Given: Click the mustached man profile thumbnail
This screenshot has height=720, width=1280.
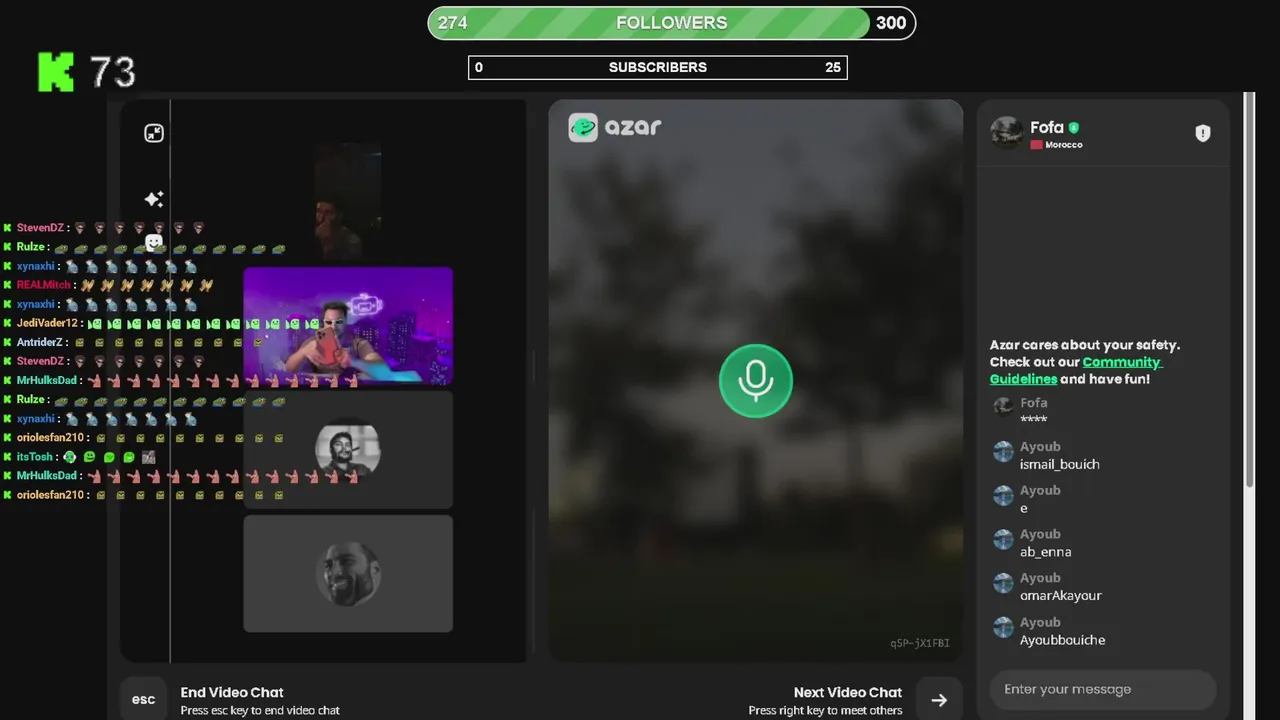Looking at the screenshot, I should tap(348, 449).
